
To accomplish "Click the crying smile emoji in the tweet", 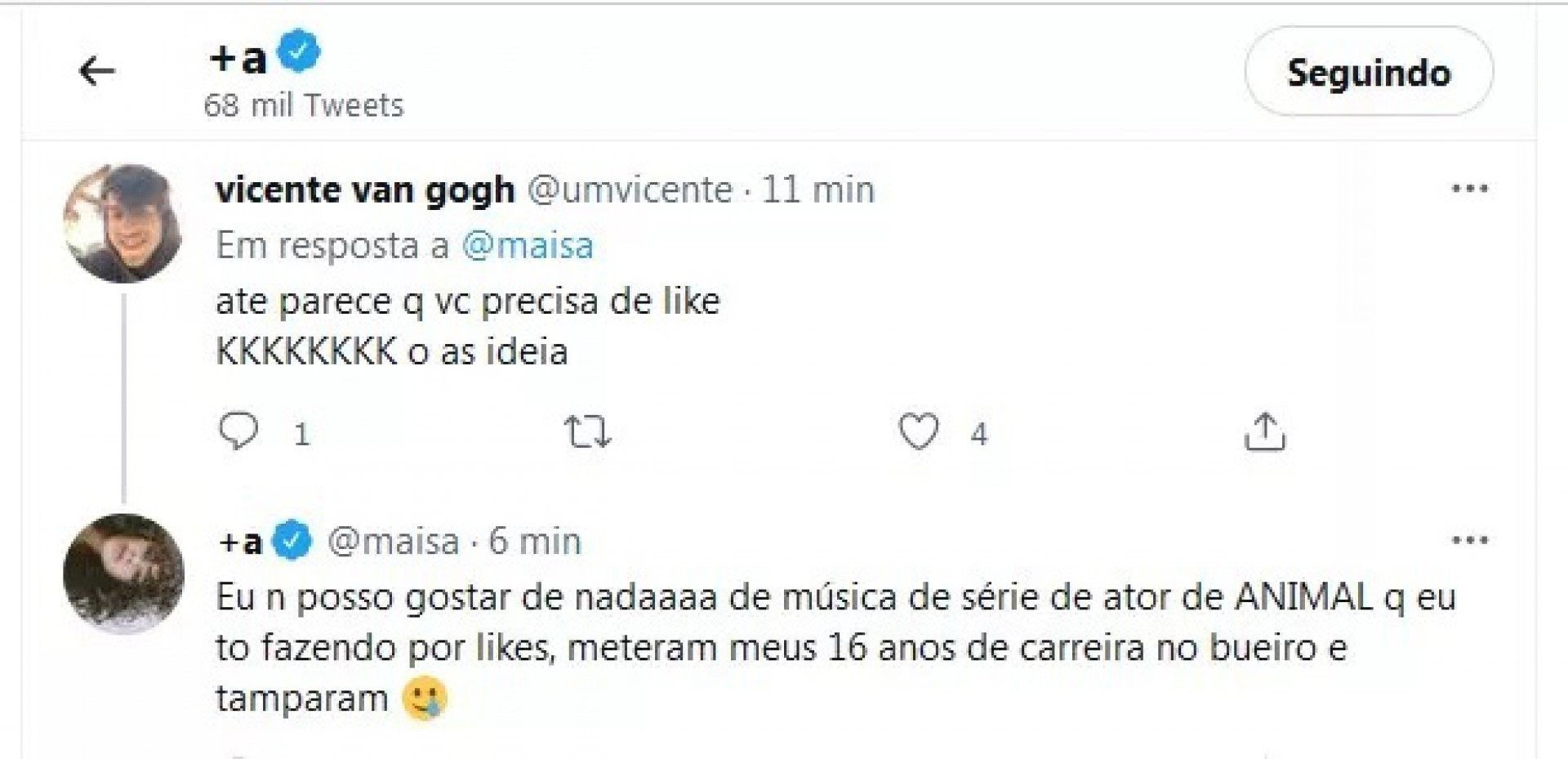I will pos(425,699).
